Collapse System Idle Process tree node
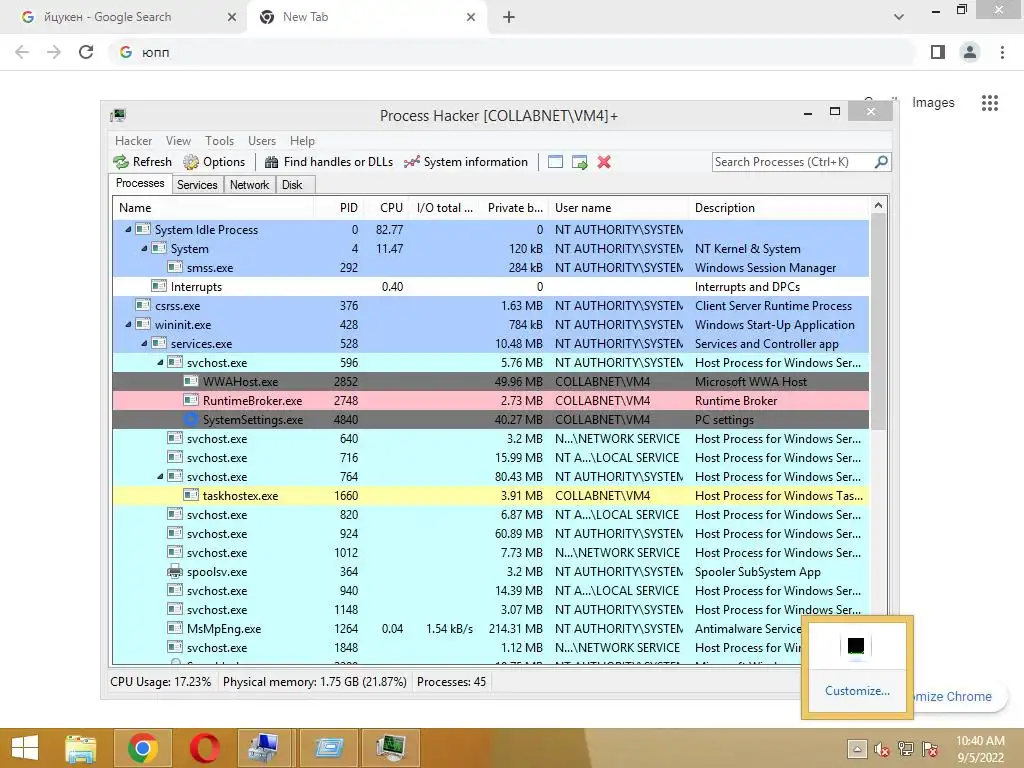The width and height of the screenshot is (1024, 768). (x=128, y=229)
